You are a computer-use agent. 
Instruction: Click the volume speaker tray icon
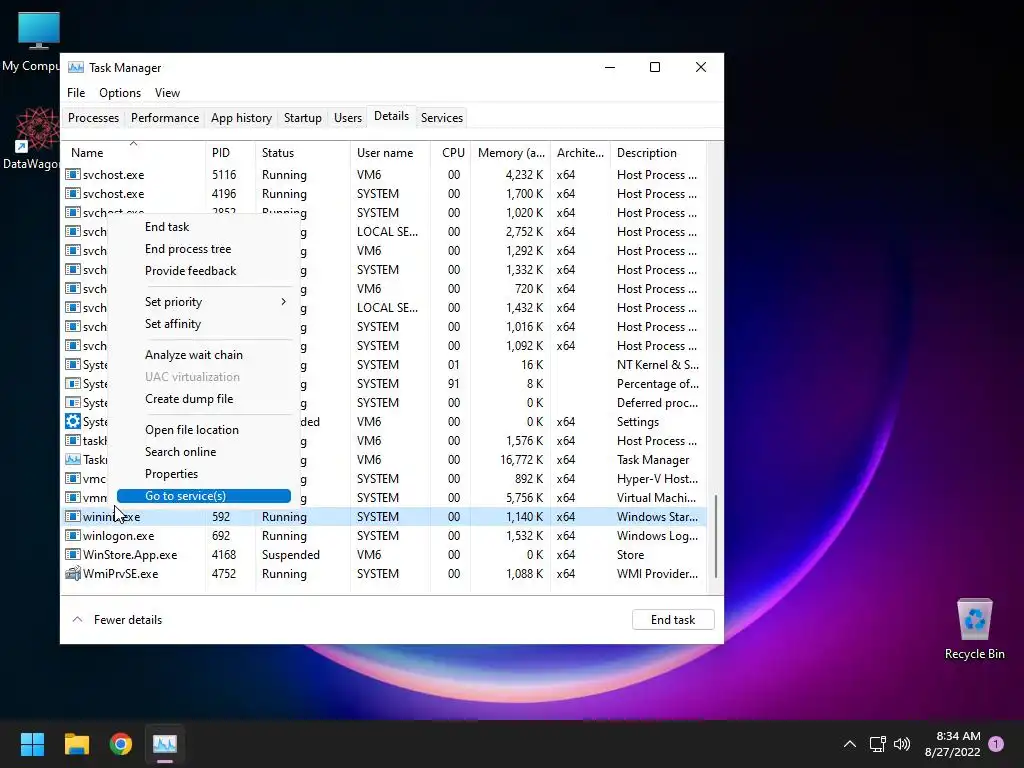[x=902, y=743]
